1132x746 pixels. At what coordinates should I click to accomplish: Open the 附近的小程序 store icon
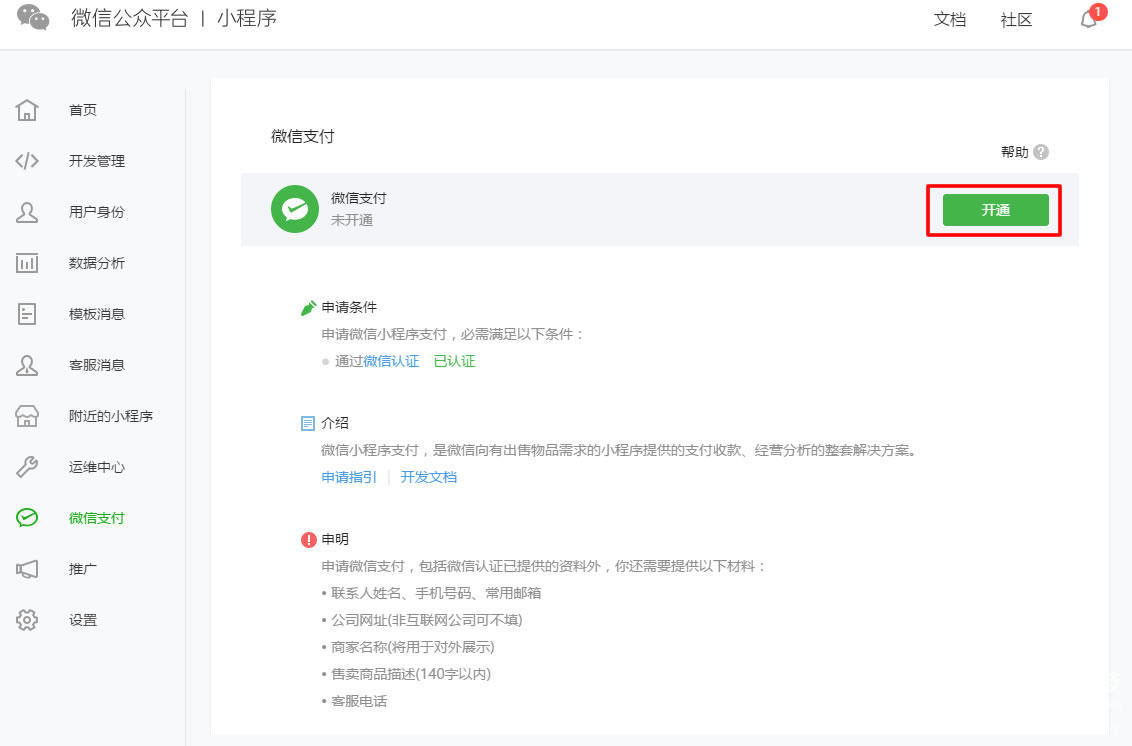coord(27,416)
